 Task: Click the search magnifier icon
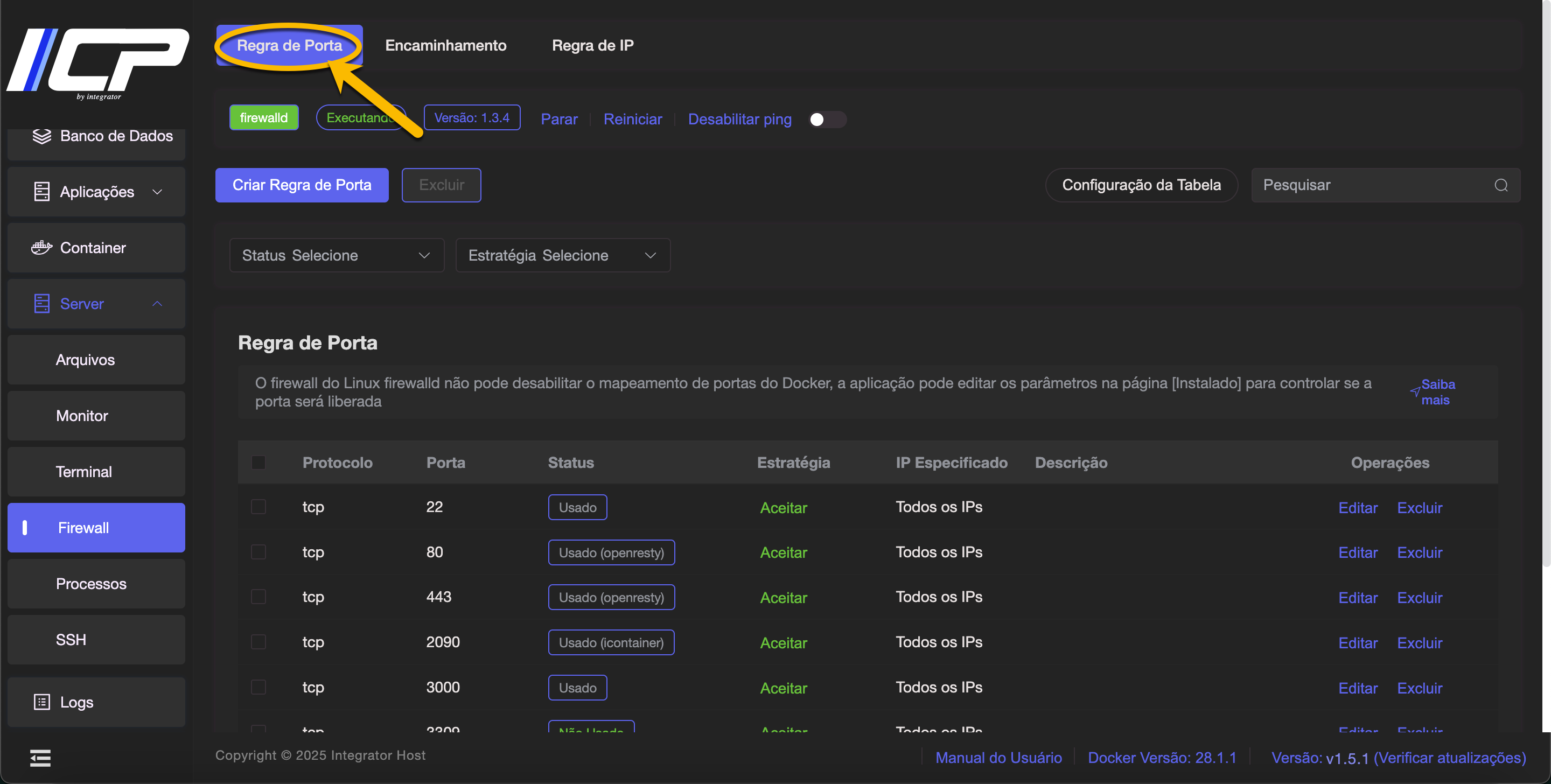1501,185
